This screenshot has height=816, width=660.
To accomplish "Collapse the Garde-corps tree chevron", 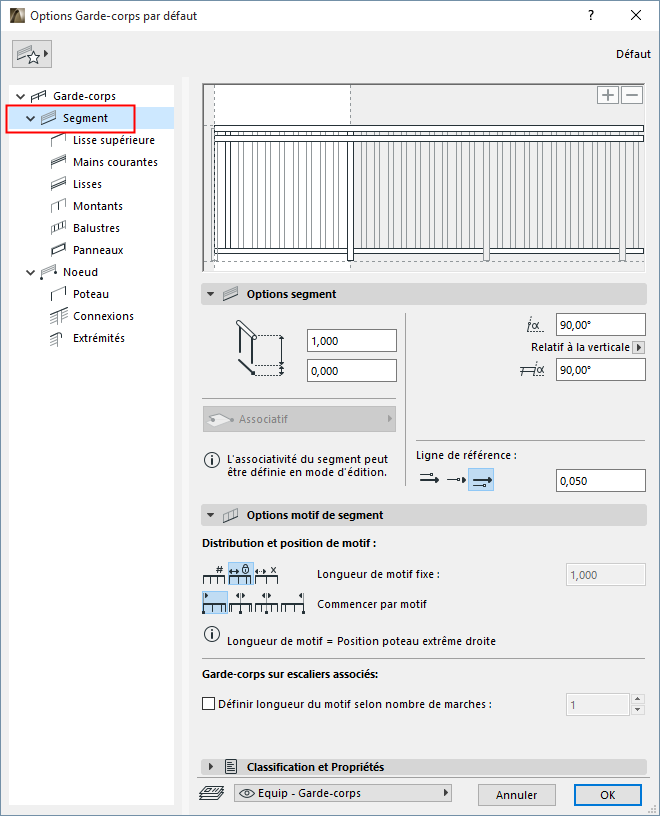I will [x=21, y=96].
